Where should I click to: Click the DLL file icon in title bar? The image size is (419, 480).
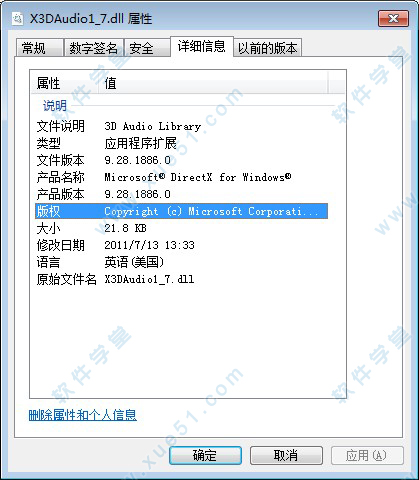click(x=17, y=19)
